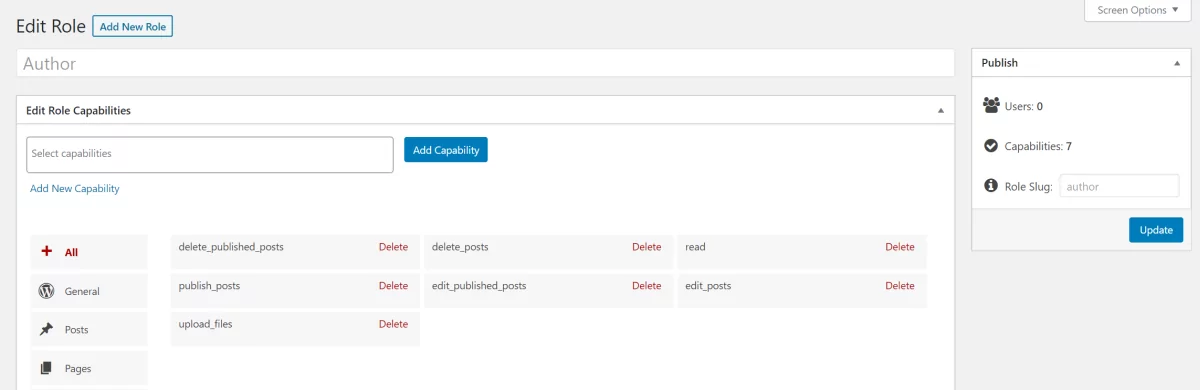Switch to the Posts capabilities tab
1200x390 pixels.
(x=89, y=329)
